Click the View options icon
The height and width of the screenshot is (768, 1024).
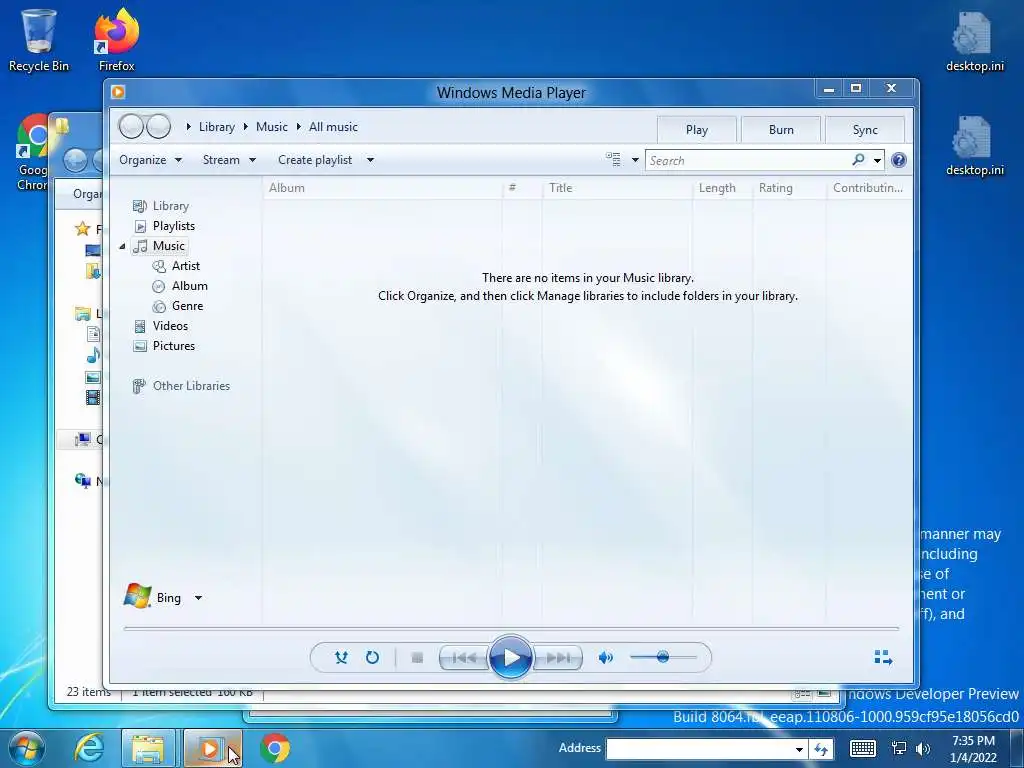pos(613,159)
